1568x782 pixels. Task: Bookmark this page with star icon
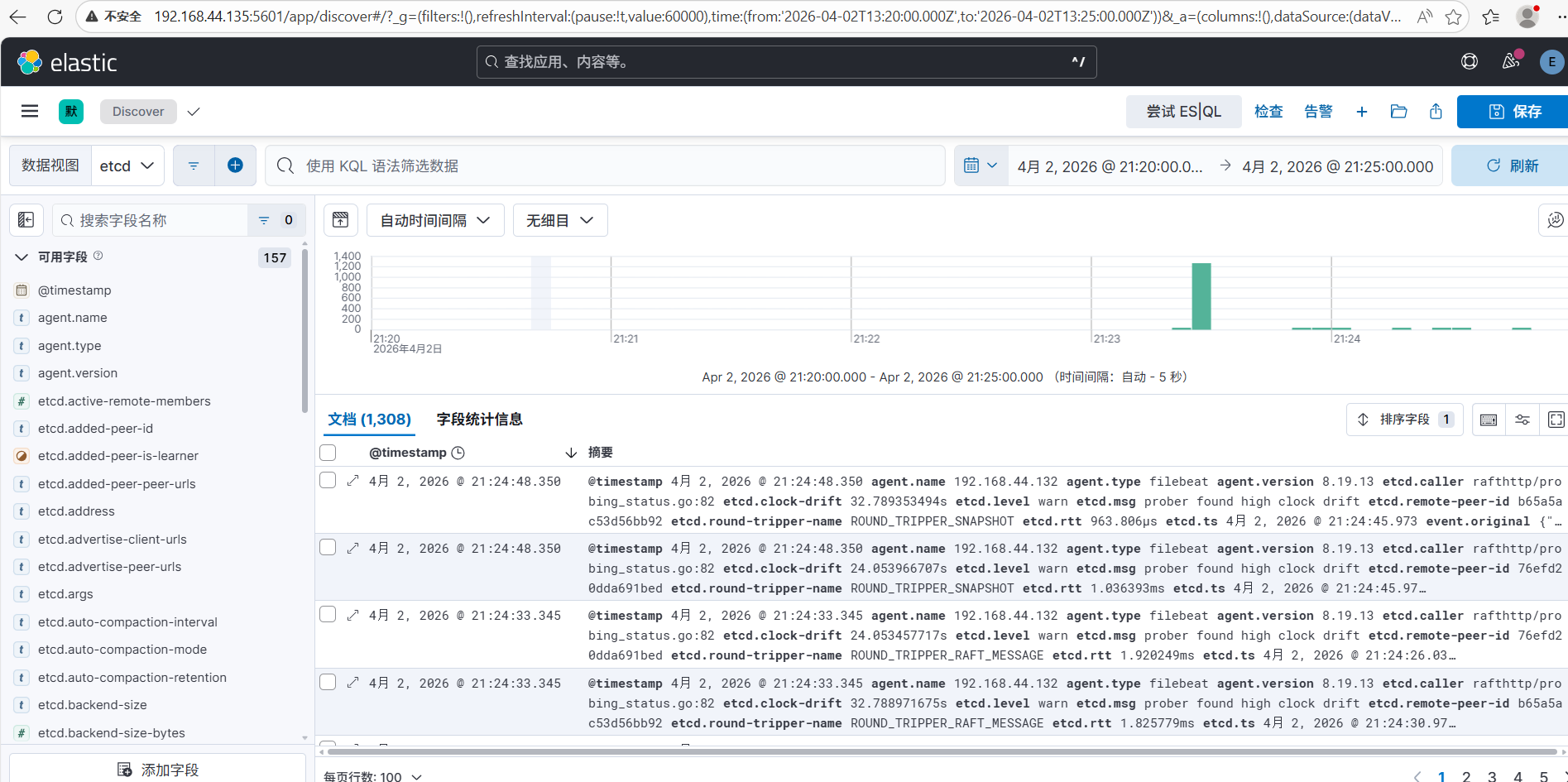pyautogui.click(x=1453, y=17)
